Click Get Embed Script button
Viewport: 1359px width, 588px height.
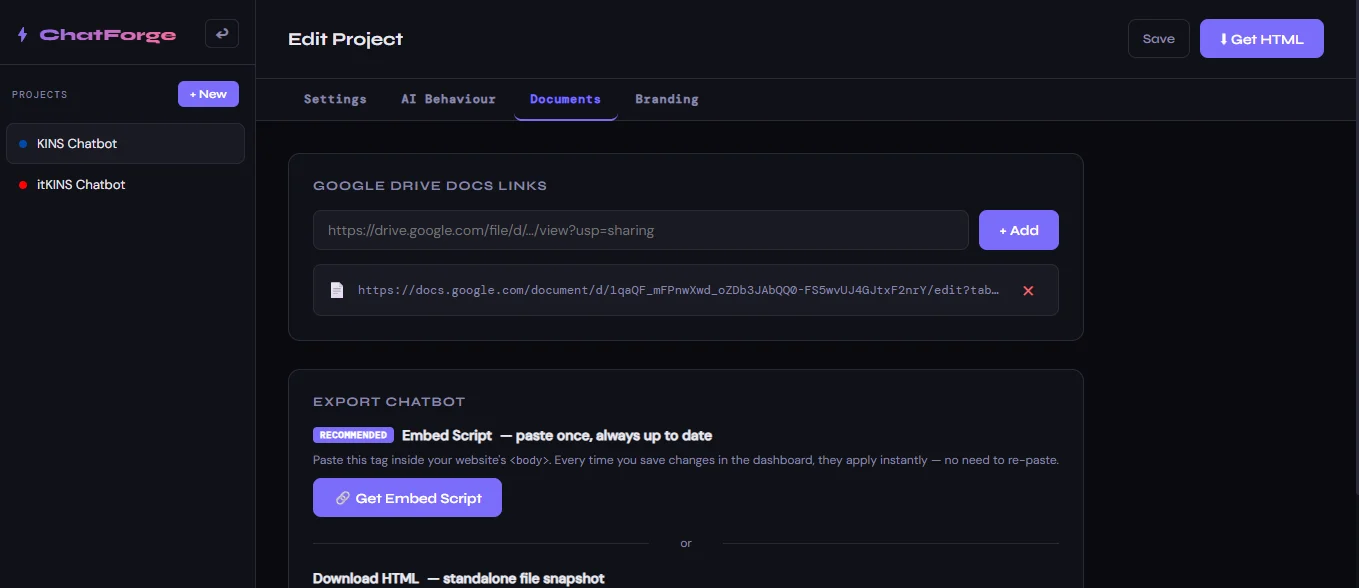coord(407,498)
